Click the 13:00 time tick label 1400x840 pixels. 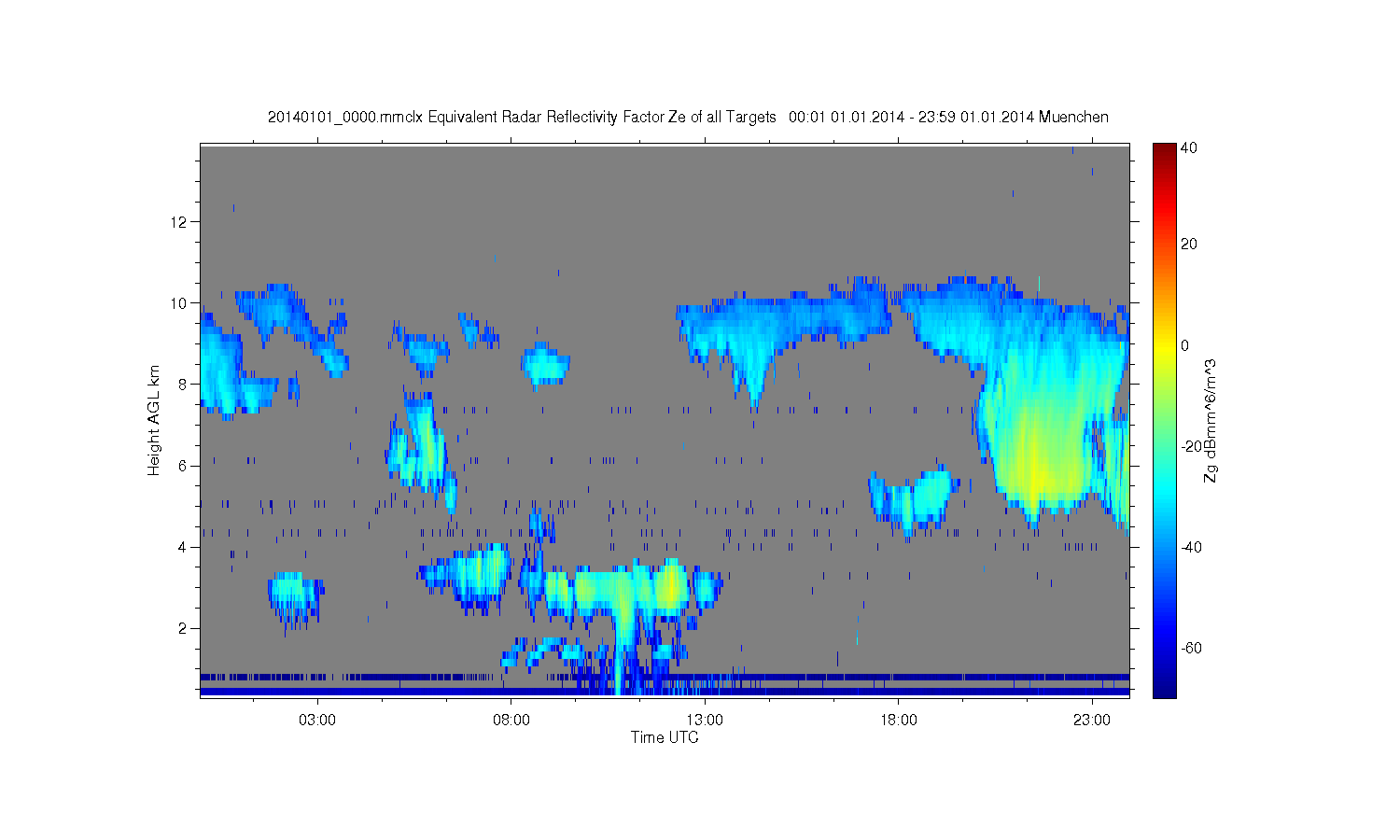(x=705, y=721)
